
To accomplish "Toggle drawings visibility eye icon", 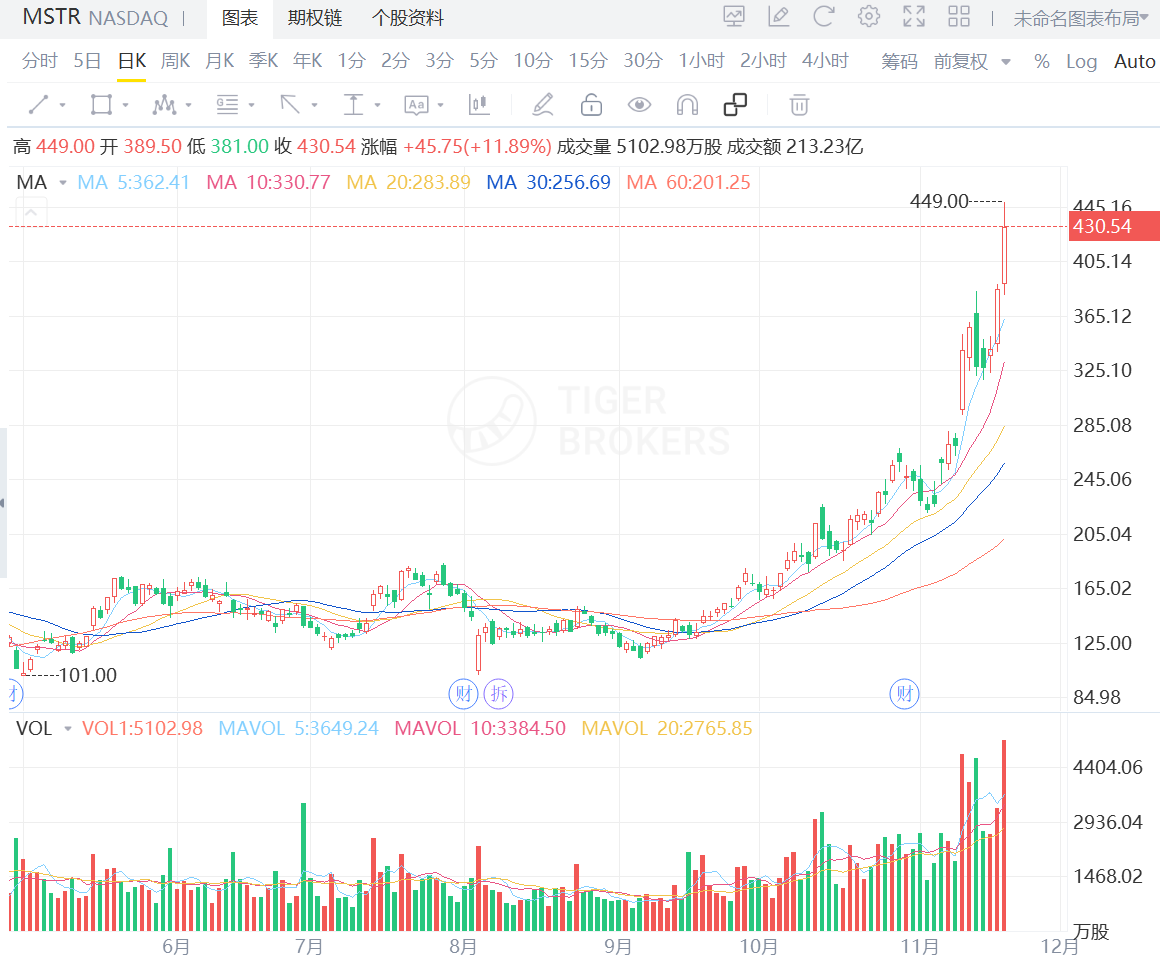I will point(639,105).
